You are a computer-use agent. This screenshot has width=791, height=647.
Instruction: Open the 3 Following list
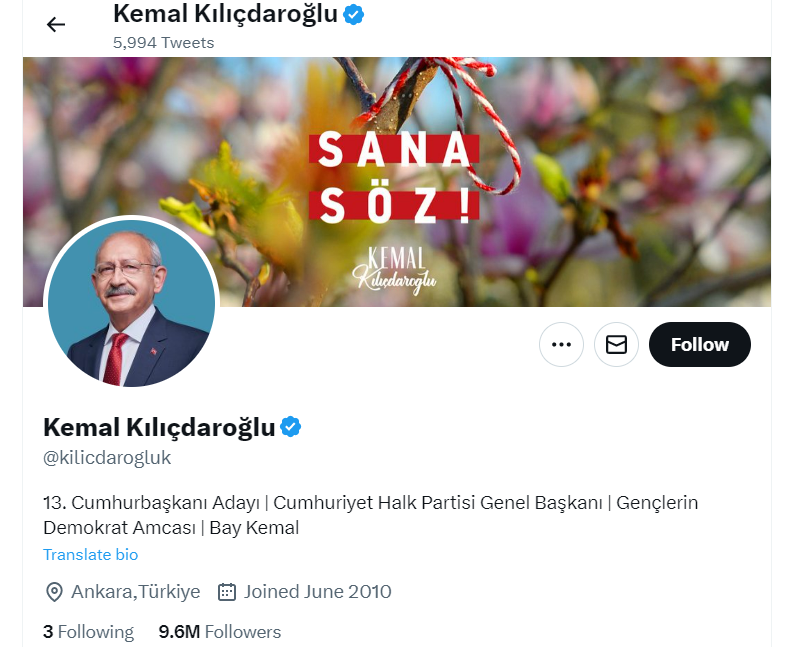point(89,631)
